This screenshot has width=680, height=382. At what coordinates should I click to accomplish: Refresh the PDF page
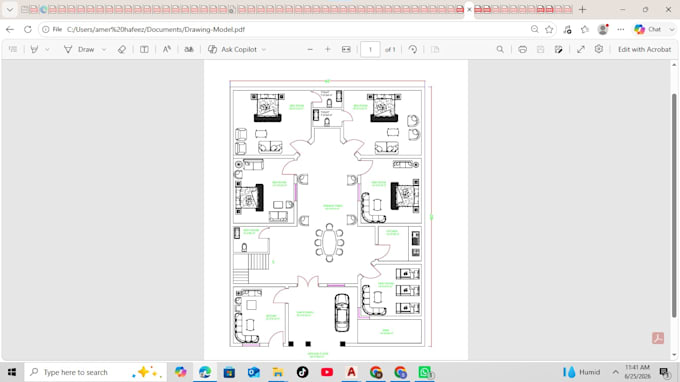pos(28,29)
